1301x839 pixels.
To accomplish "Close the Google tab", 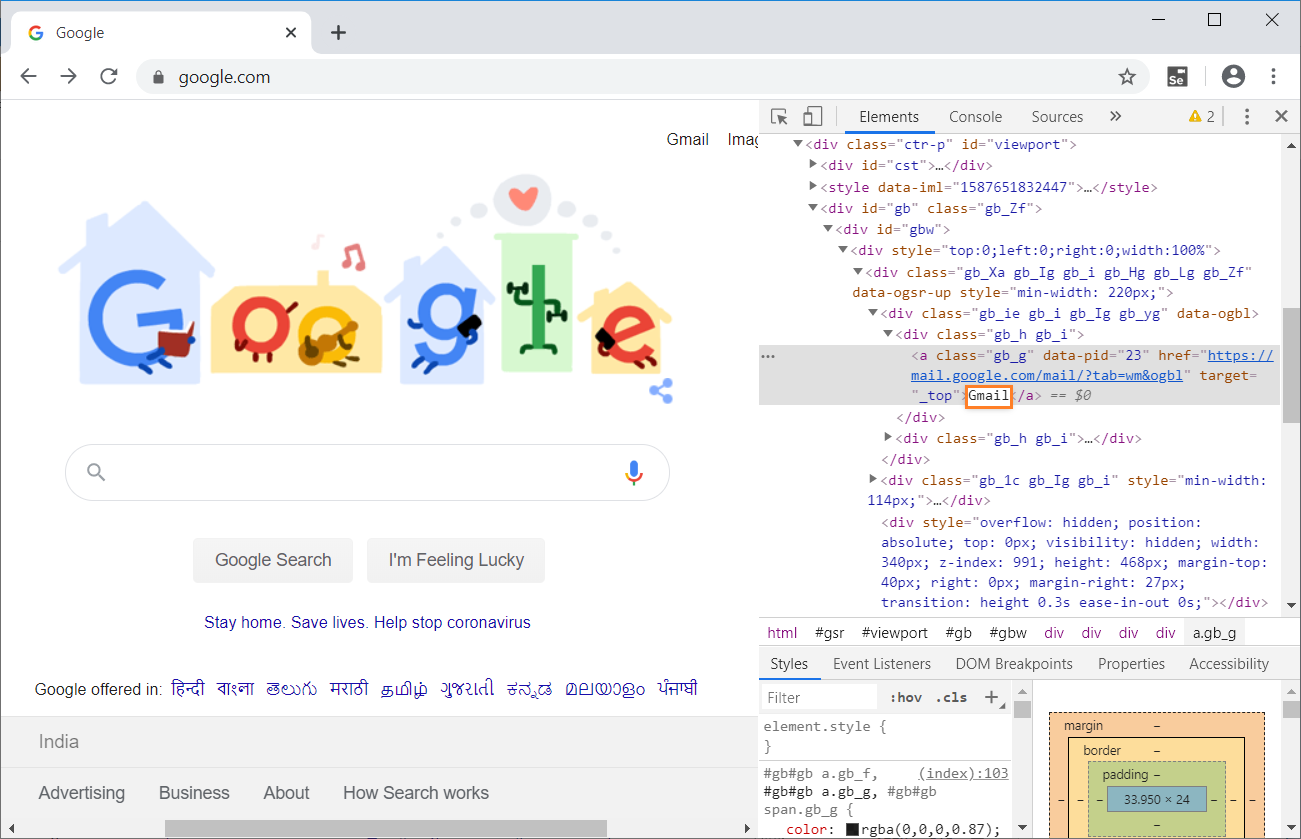I will (291, 33).
